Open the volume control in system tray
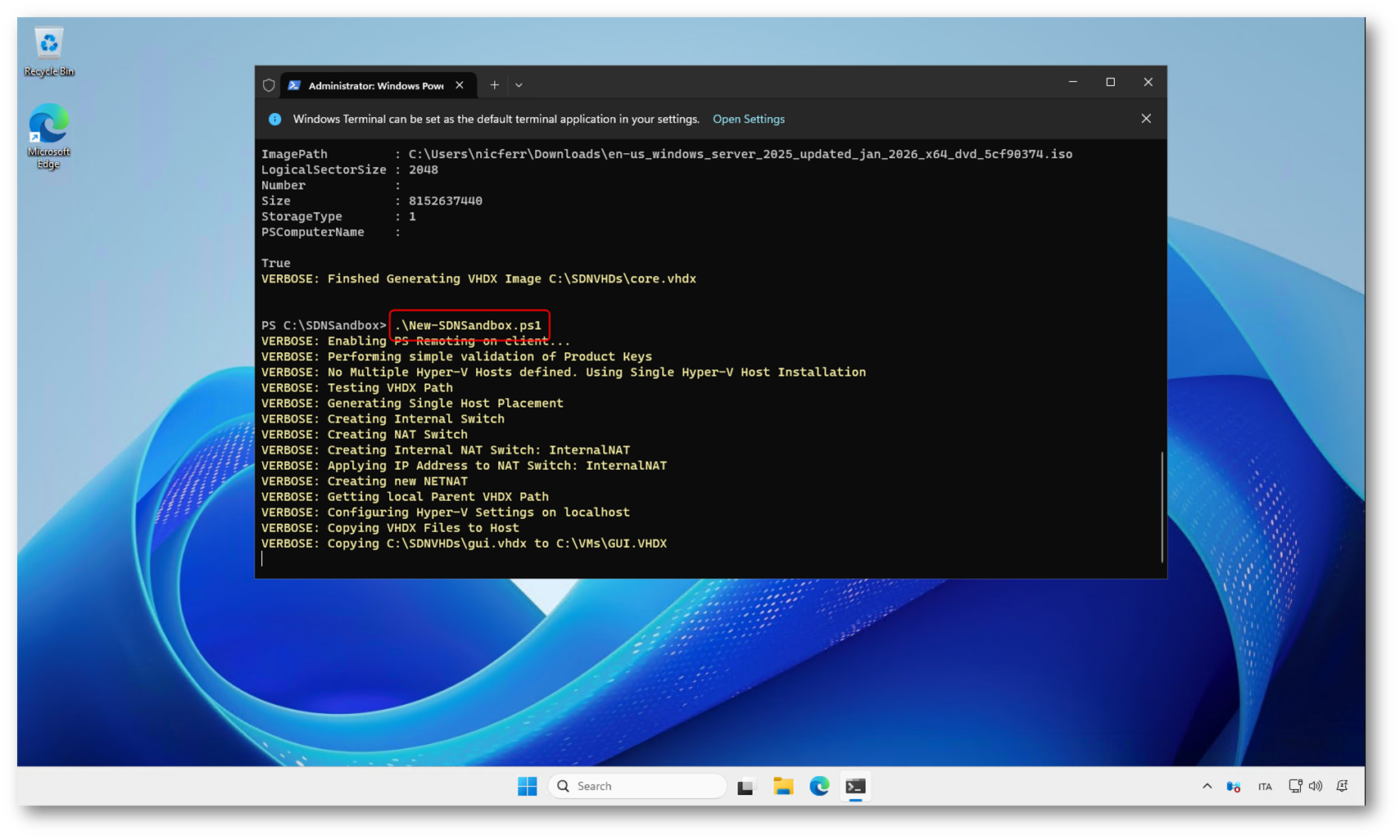This screenshot has width=1400, height=840. (1316, 786)
